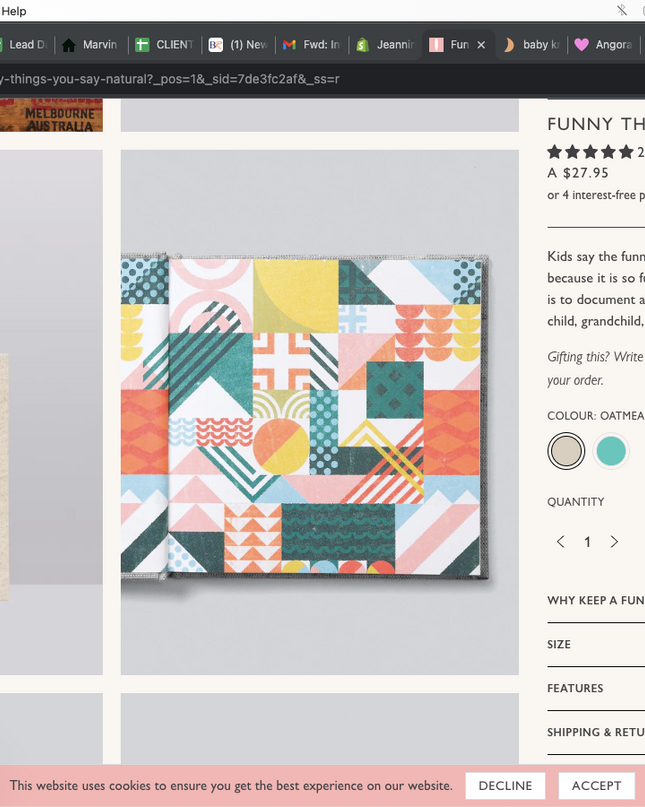
Task: Close the active Fun tab
Action: [x=481, y=45]
